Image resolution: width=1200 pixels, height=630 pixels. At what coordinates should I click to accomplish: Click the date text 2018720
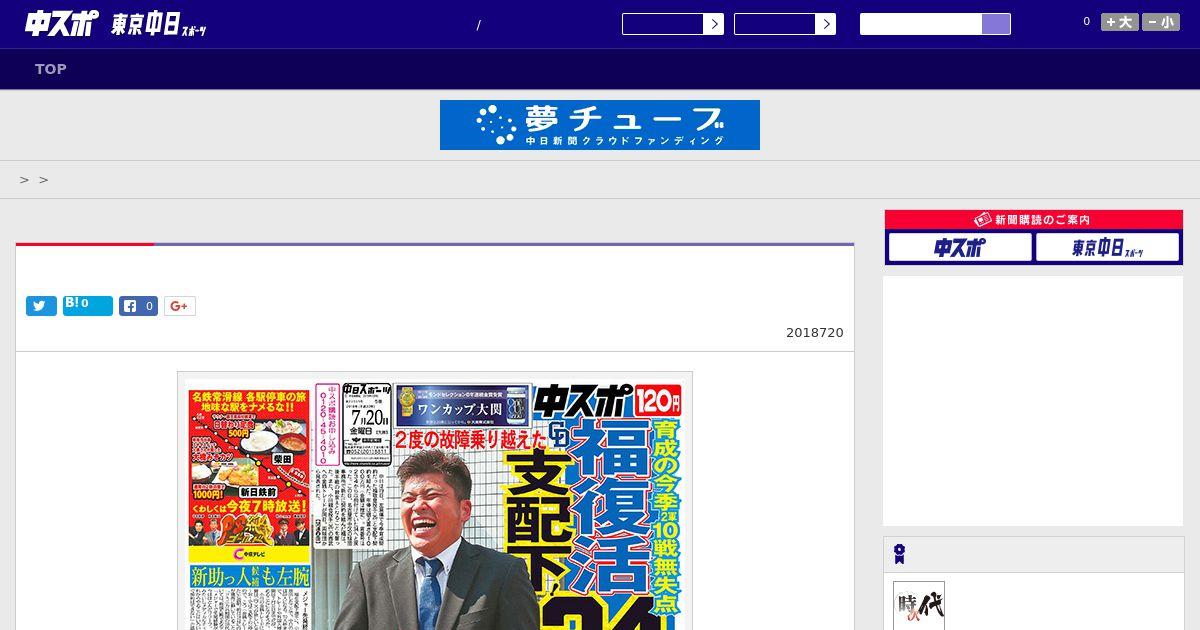pyautogui.click(x=815, y=333)
